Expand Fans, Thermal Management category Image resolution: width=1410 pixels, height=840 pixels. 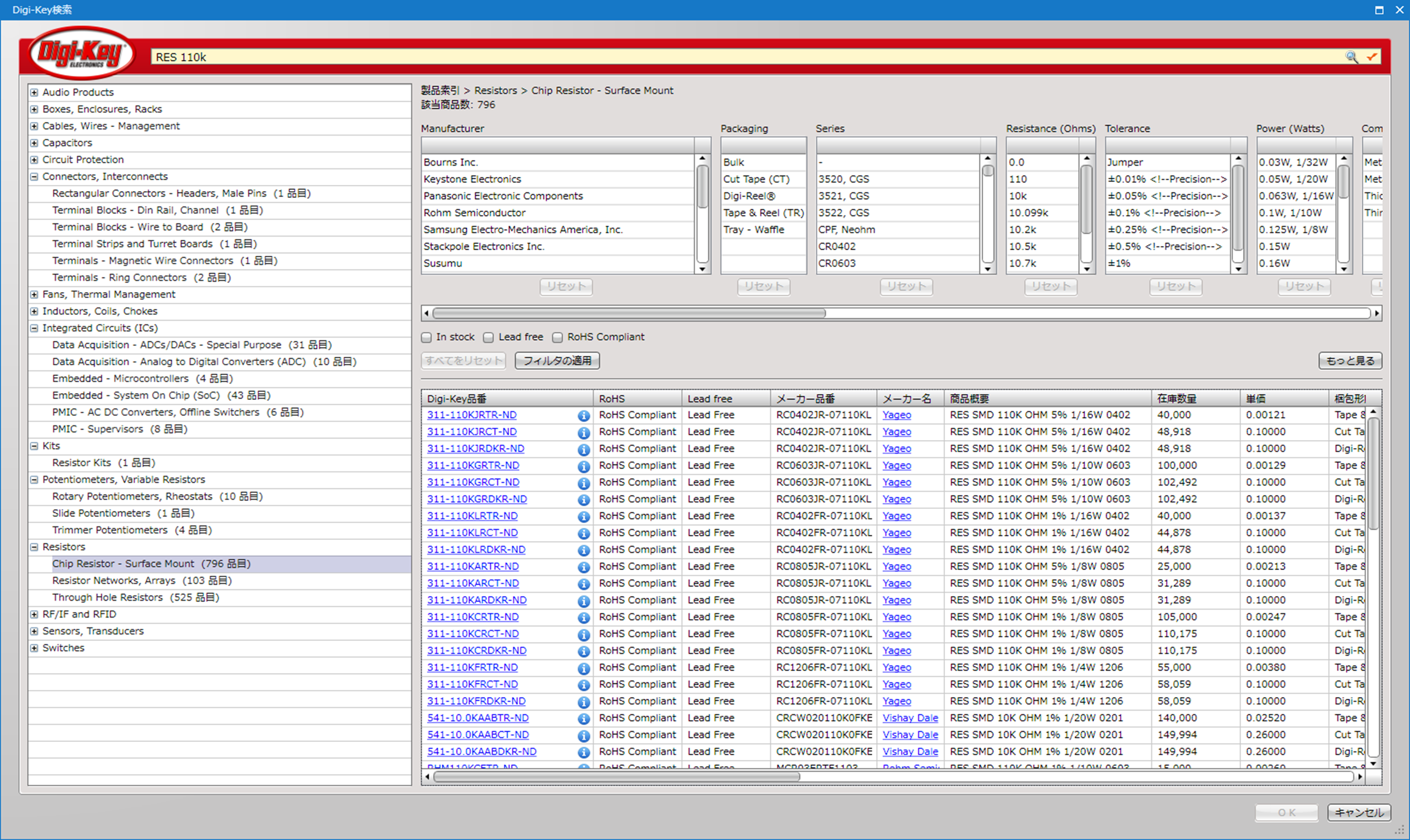[x=35, y=294]
